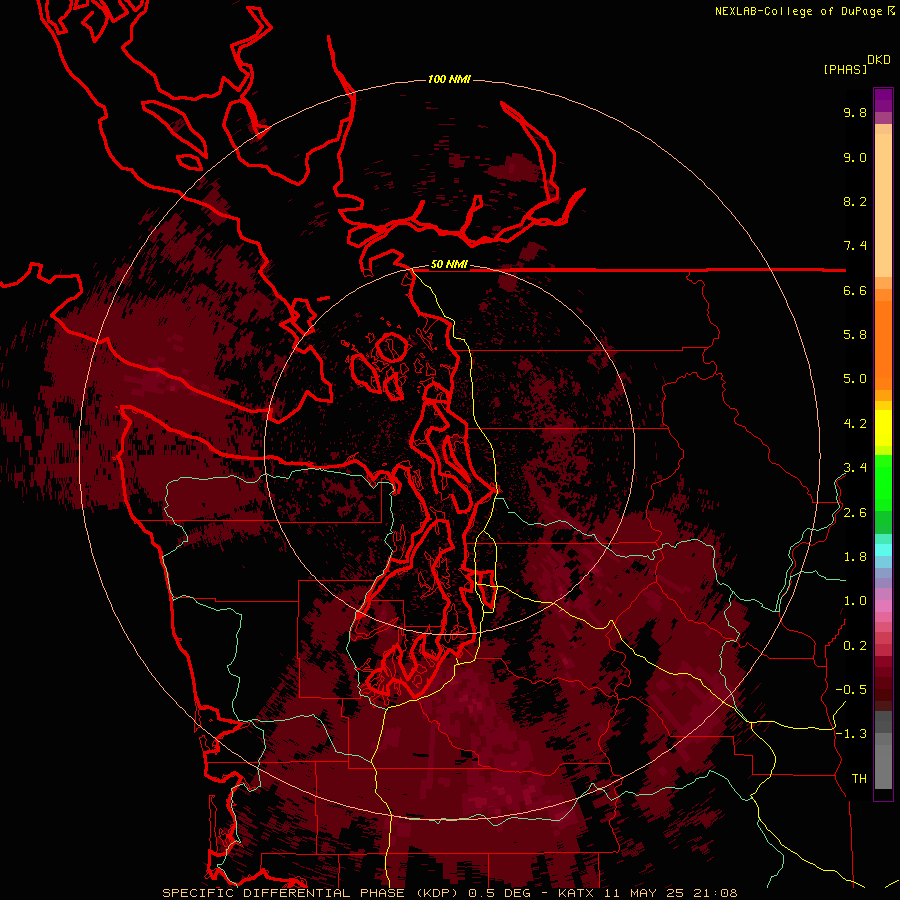Click the cyan segment of the color bar

point(883,550)
